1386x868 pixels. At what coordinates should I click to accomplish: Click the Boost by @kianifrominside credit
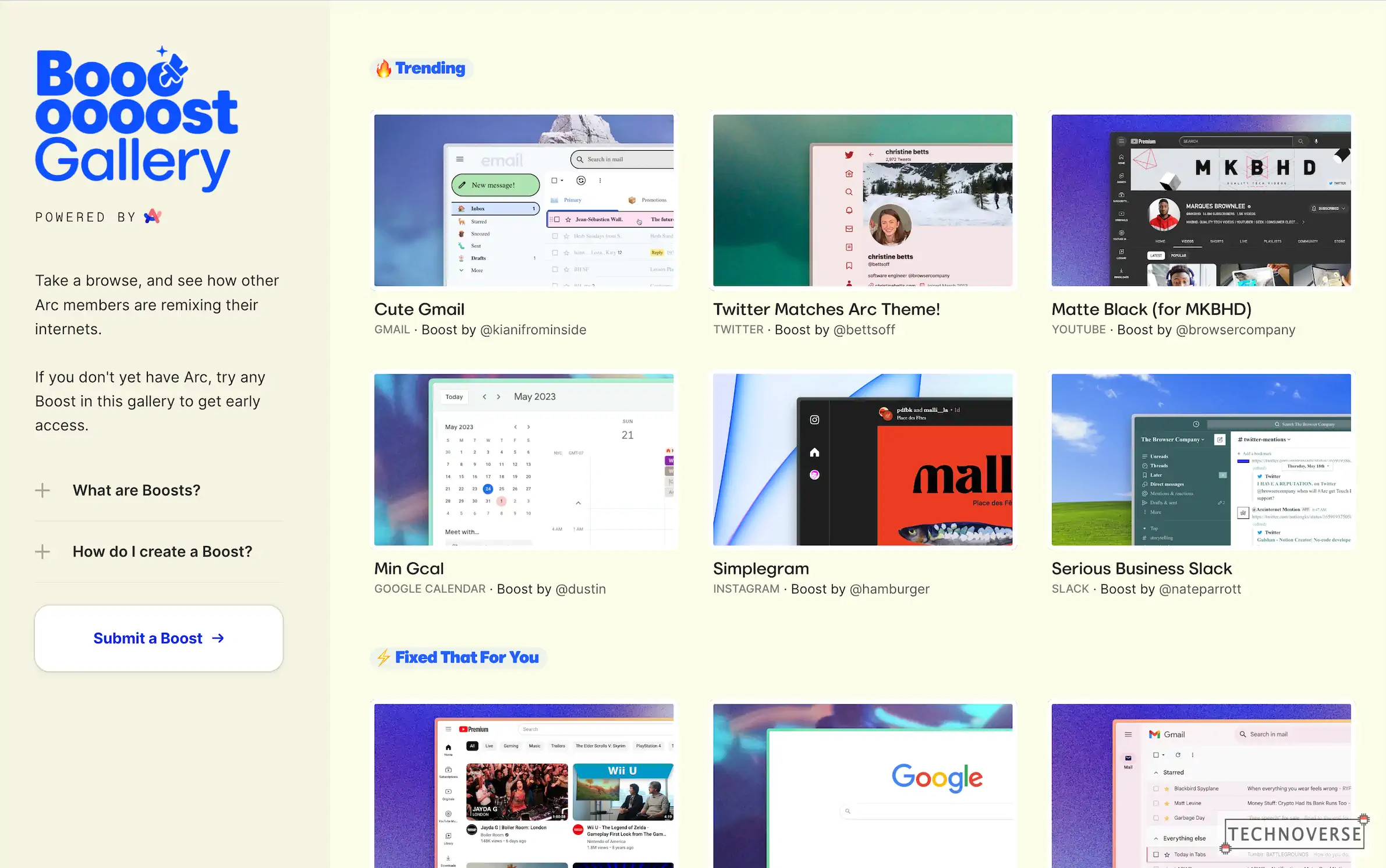pos(504,330)
